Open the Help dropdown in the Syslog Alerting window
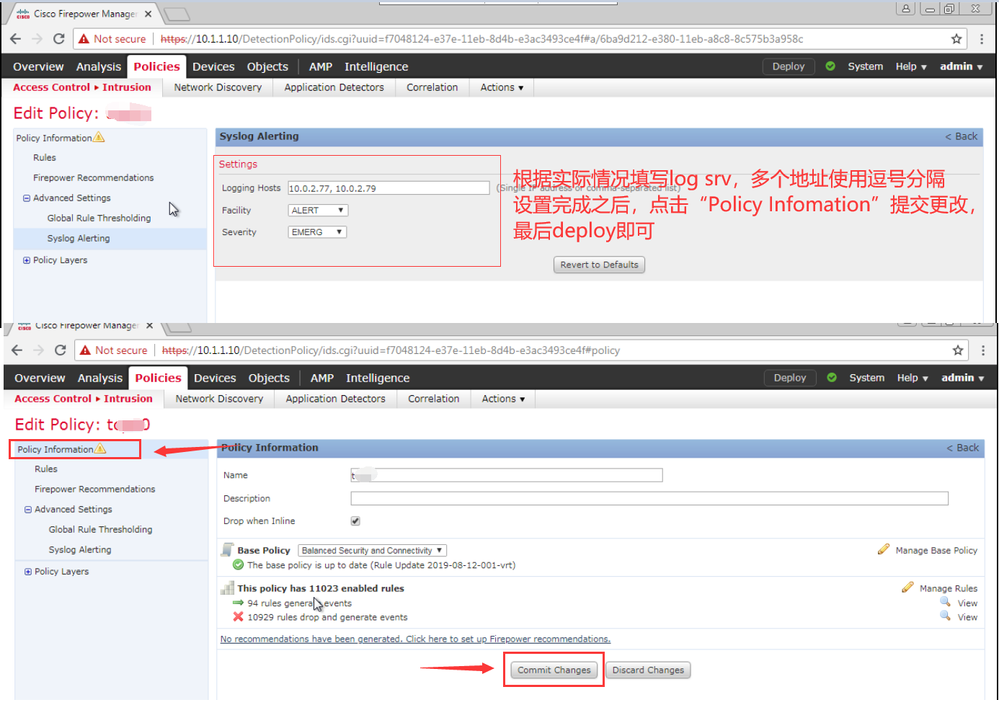Image resolution: width=999 pixels, height=726 pixels. (910, 66)
